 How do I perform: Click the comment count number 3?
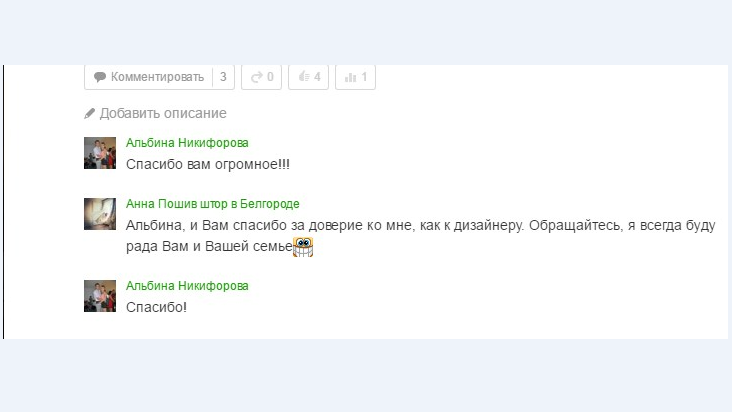point(223,77)
